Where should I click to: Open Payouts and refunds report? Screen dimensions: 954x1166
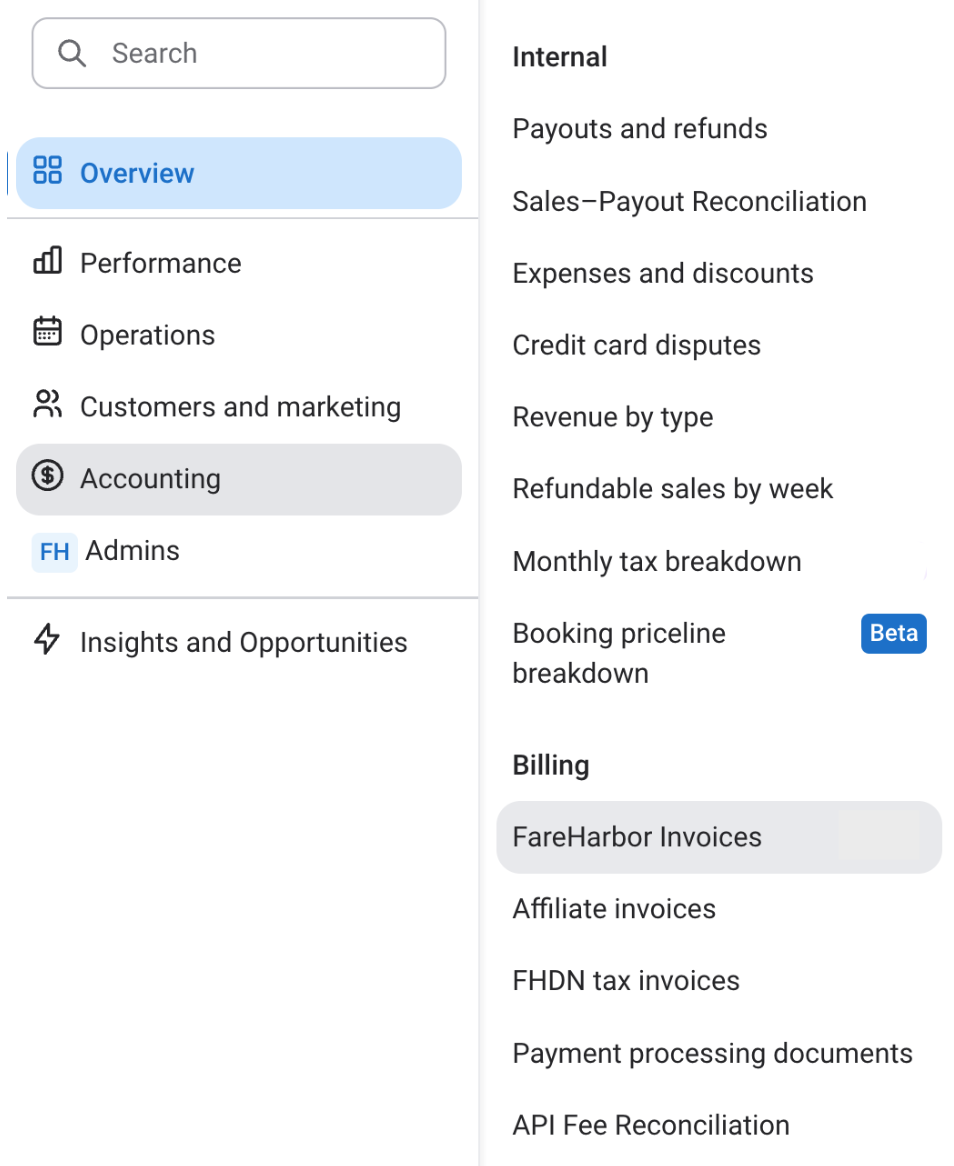(x=639, y=129)
